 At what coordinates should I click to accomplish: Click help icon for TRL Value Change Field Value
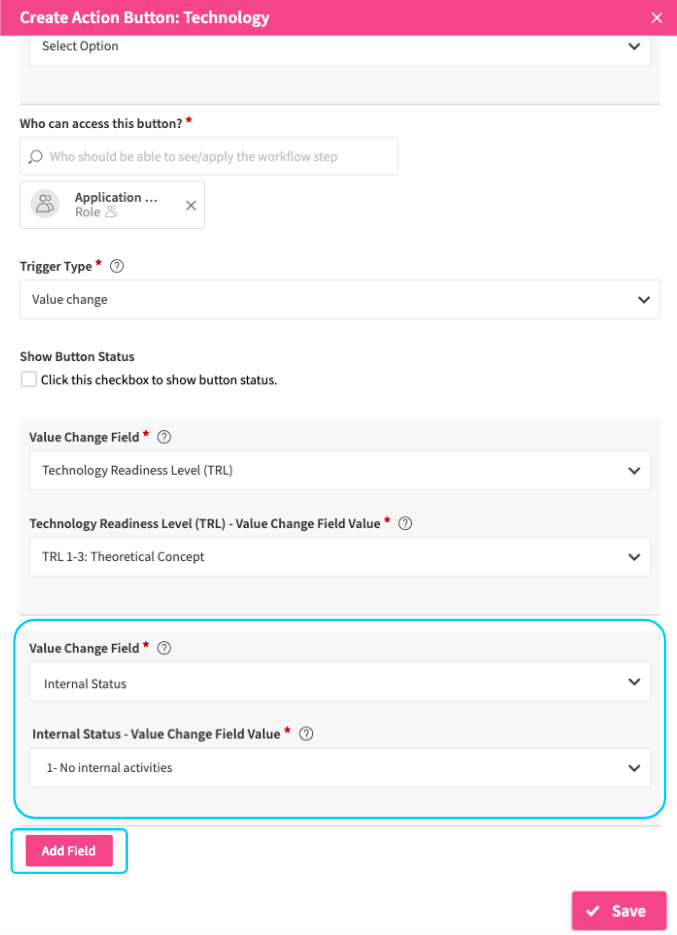pyautogui.click(x=404, y=523)
